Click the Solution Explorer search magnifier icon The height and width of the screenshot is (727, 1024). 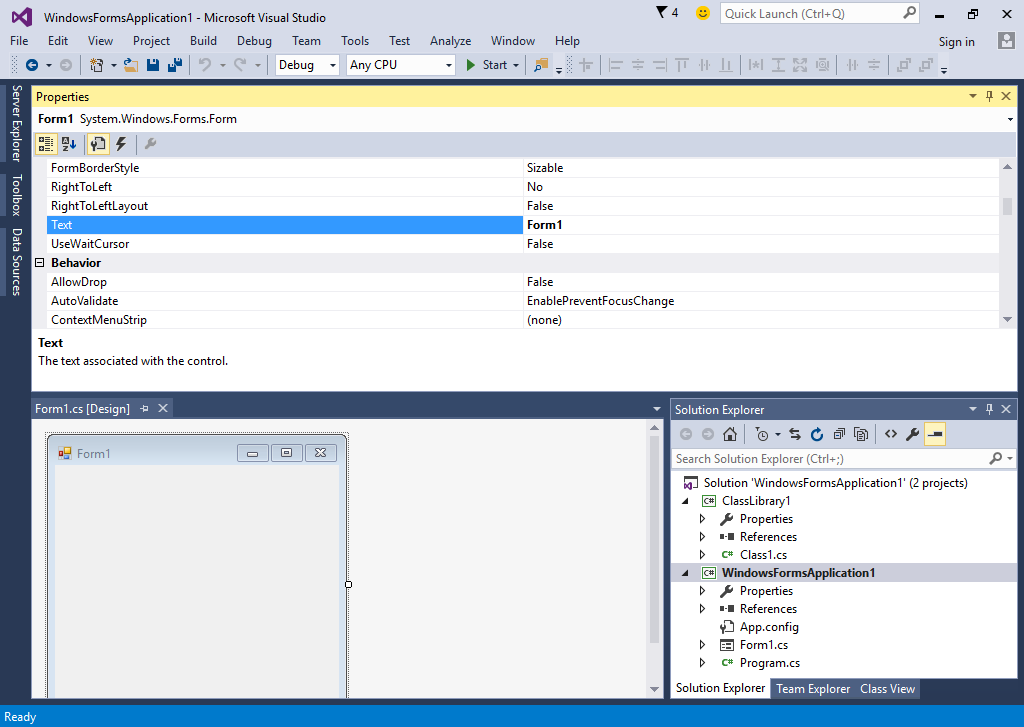[x=995, y=459]
